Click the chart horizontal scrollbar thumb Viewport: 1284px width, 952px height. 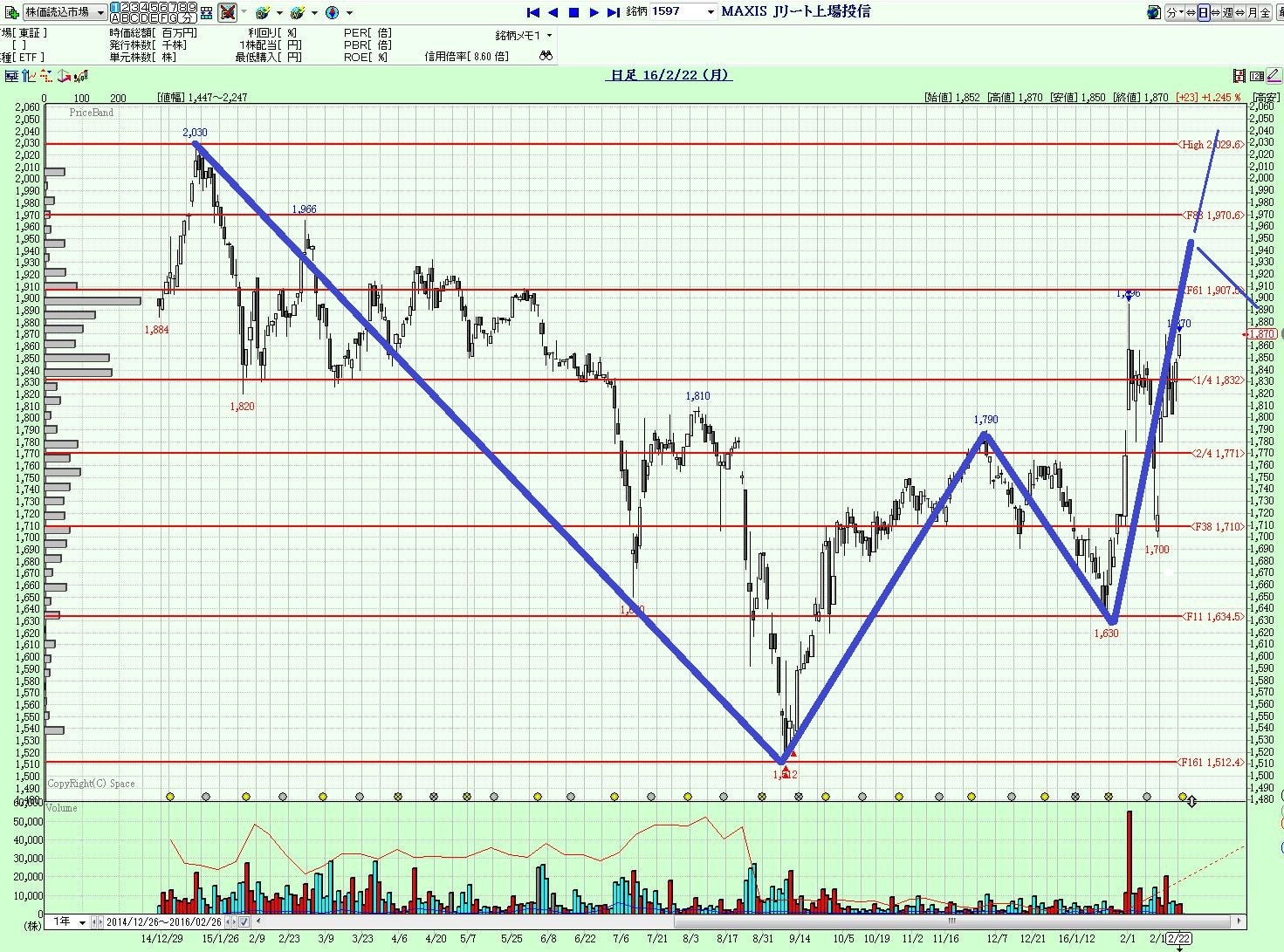[x=952, y=921]
